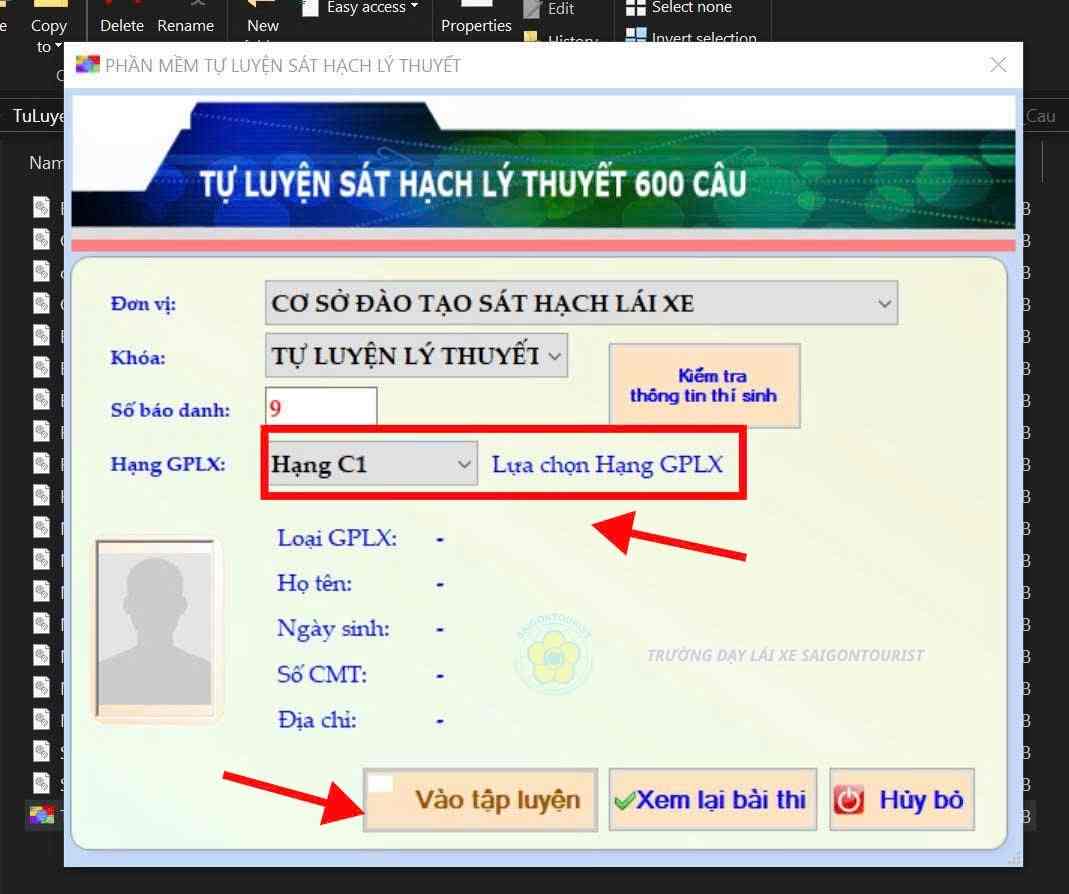Click the candidate photo placeholder
The height and width of the screenshot is (894, 1069).
[155, 629]
